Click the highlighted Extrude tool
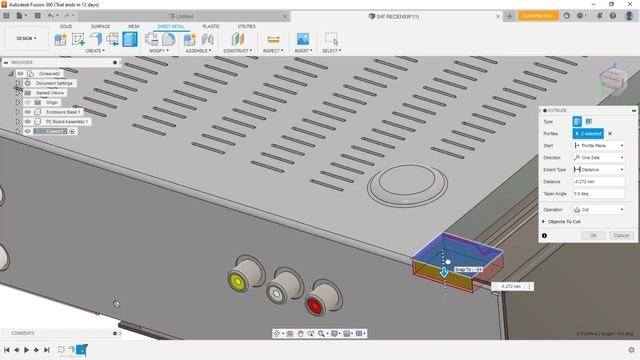This screenshot has height=360, width=640. (130, 39)
